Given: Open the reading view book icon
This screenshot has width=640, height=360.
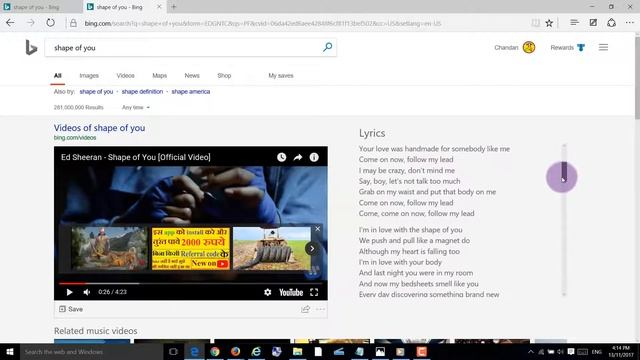Looking at the screenshot, I should tap(536, 23).
